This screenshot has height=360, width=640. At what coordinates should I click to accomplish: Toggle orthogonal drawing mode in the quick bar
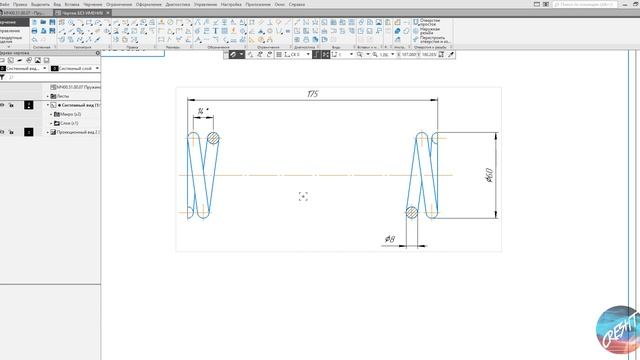click(316, 54)
